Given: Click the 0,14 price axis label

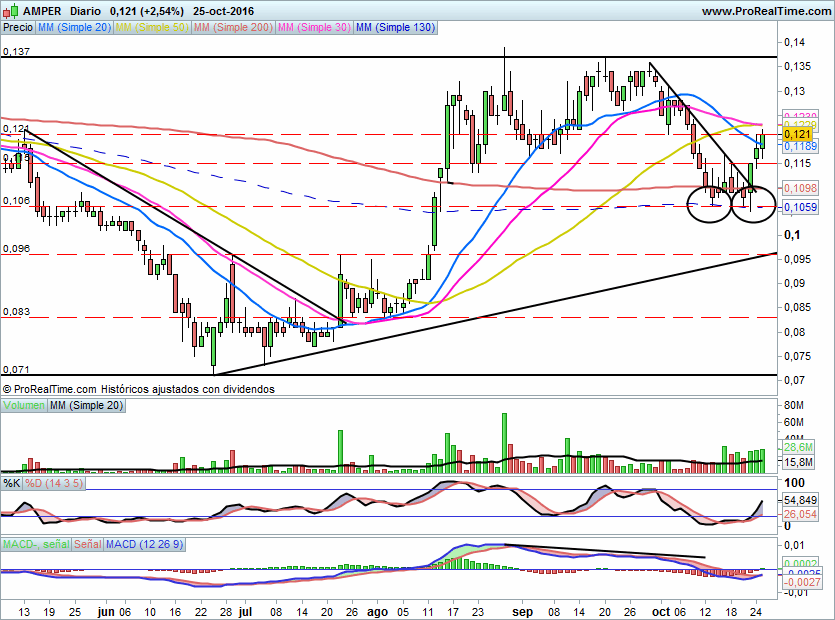Looking at the screenshot, I should 795,42.
